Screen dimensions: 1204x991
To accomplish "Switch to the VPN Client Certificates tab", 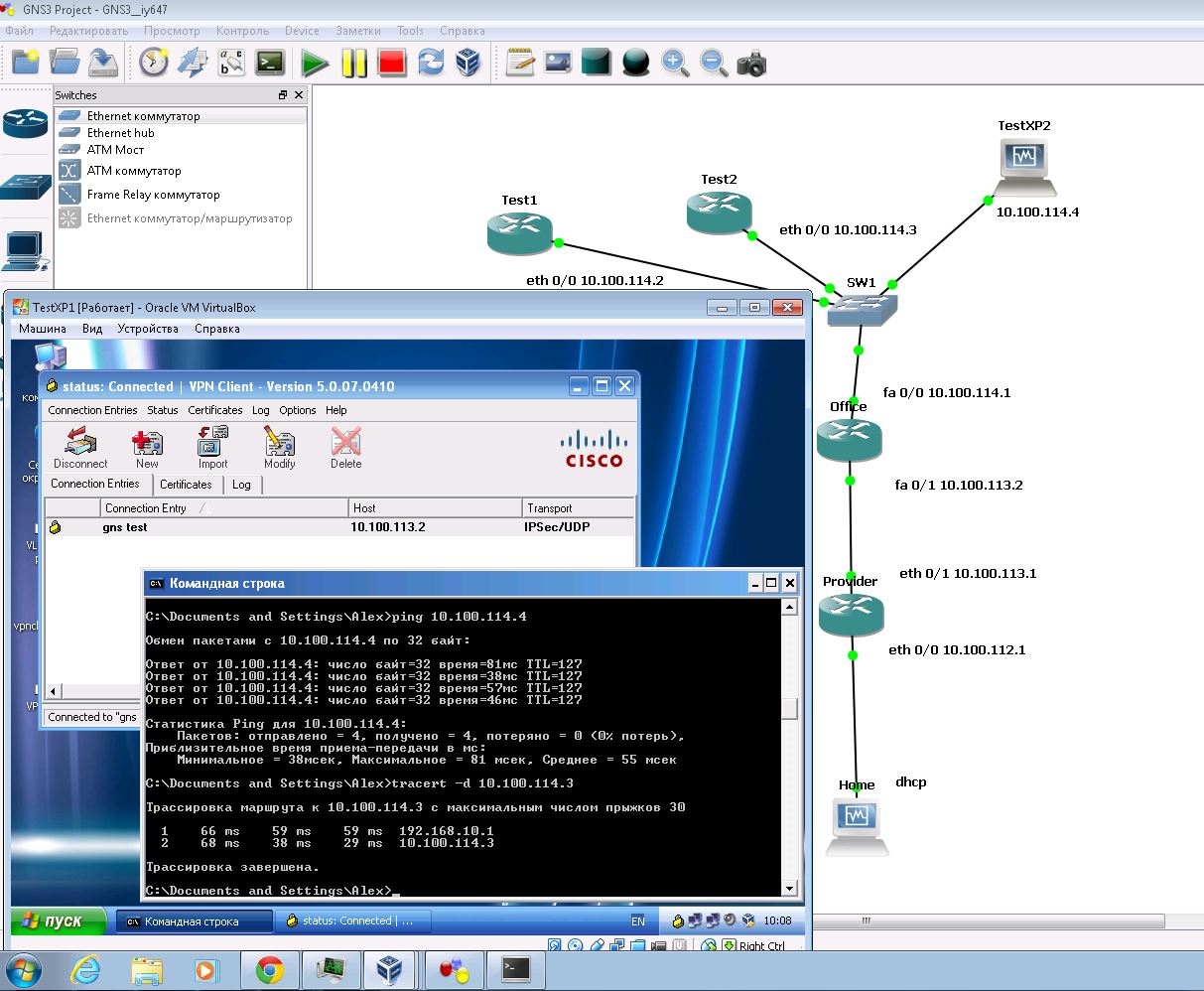I will (186, 485).
